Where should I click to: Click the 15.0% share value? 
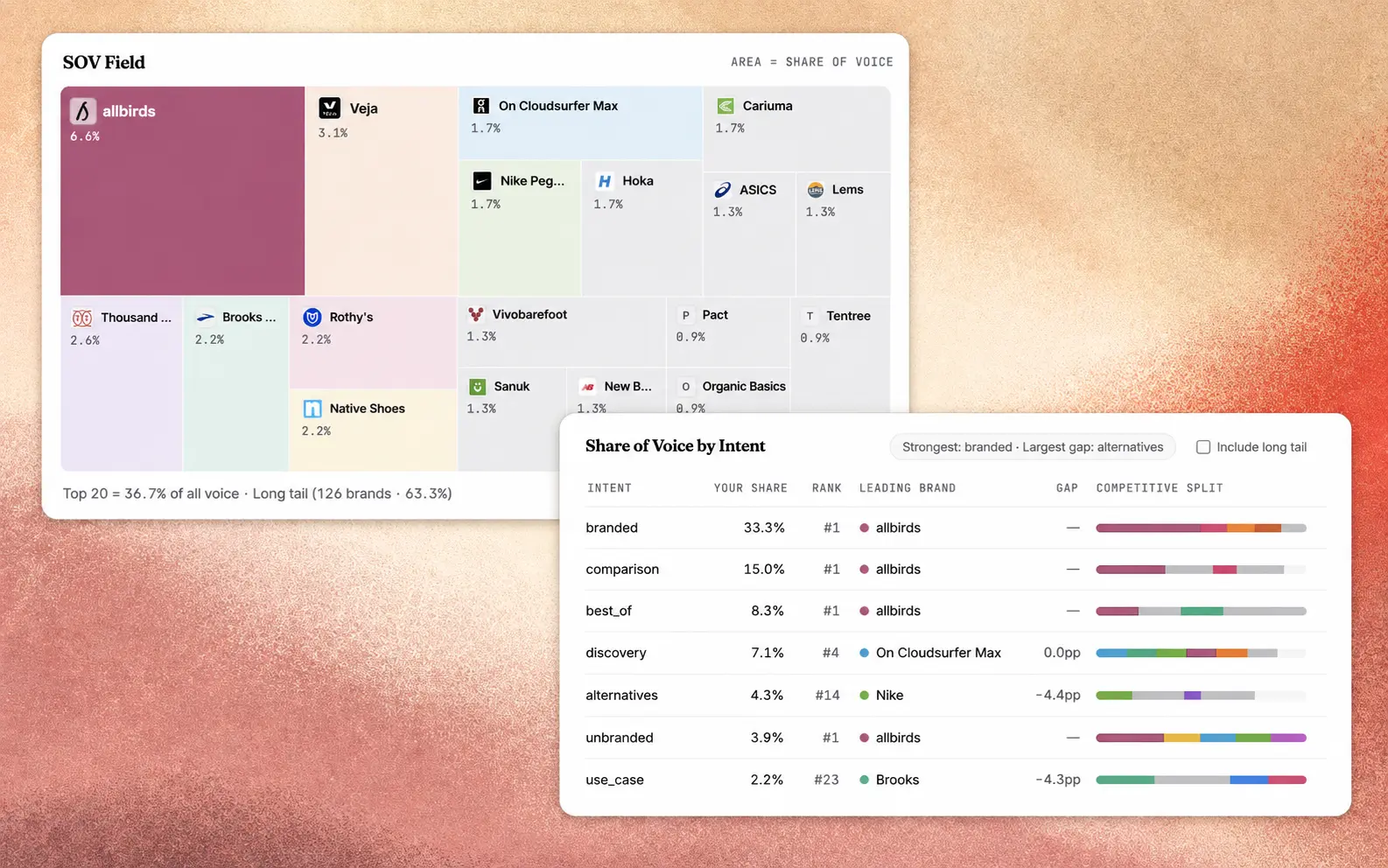pos(764,569)
